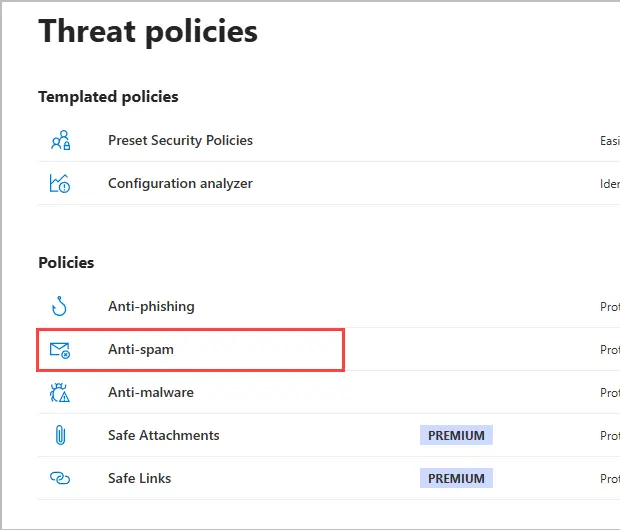Click the Policies section heading
This screenshot has width=620, height=530.
(66, 263)
